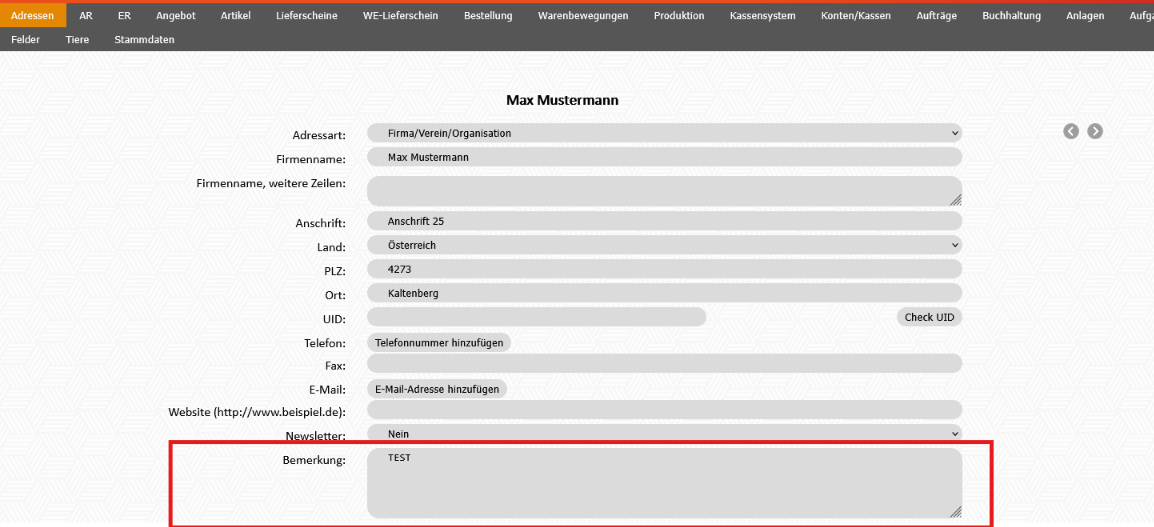Go to previous address record arrow
The height and width of the screenshot is (527, 1154).
click(1071, 131)
